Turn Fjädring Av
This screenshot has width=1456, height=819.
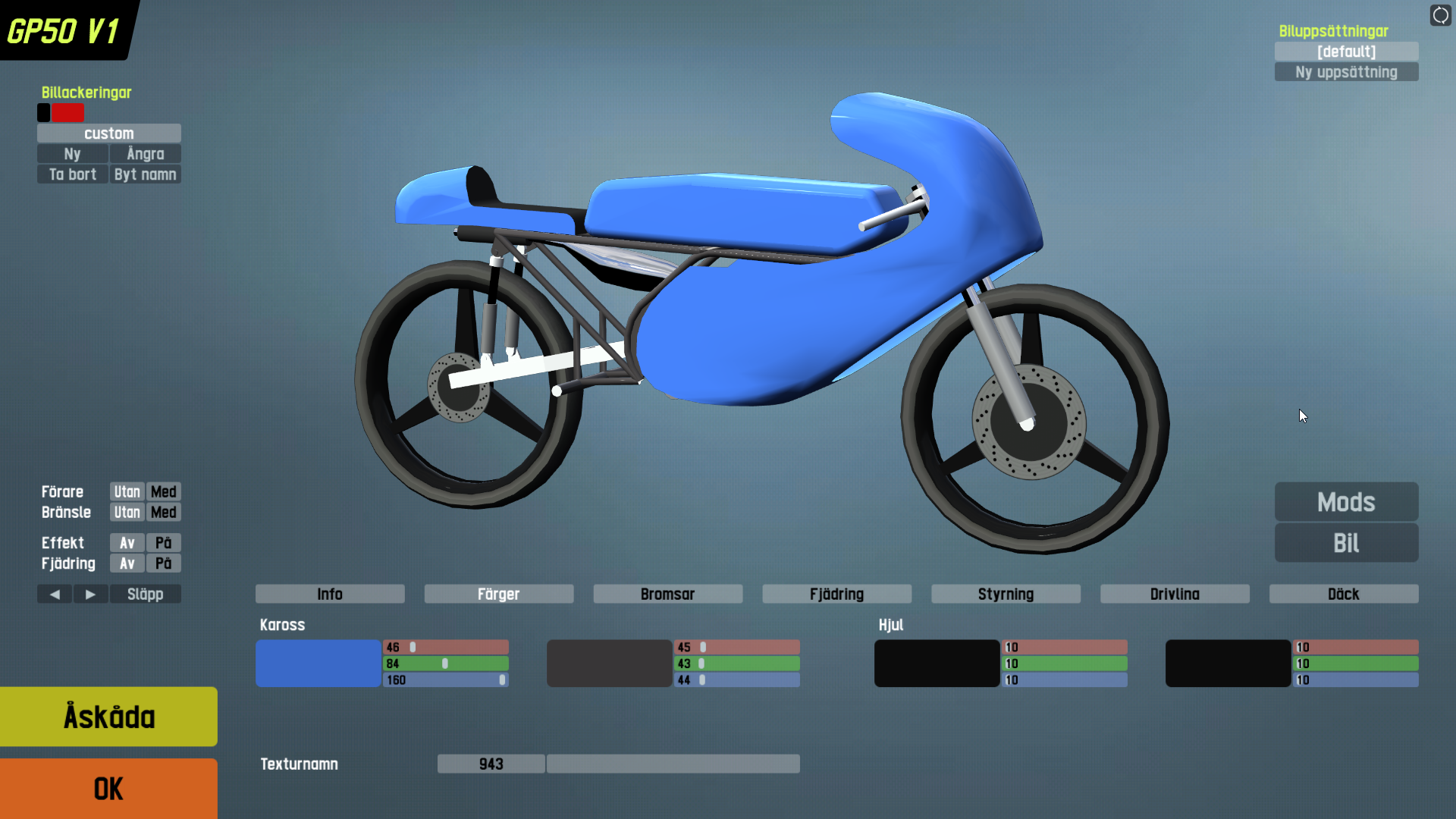pyautogui.click(x=127, y=563)
